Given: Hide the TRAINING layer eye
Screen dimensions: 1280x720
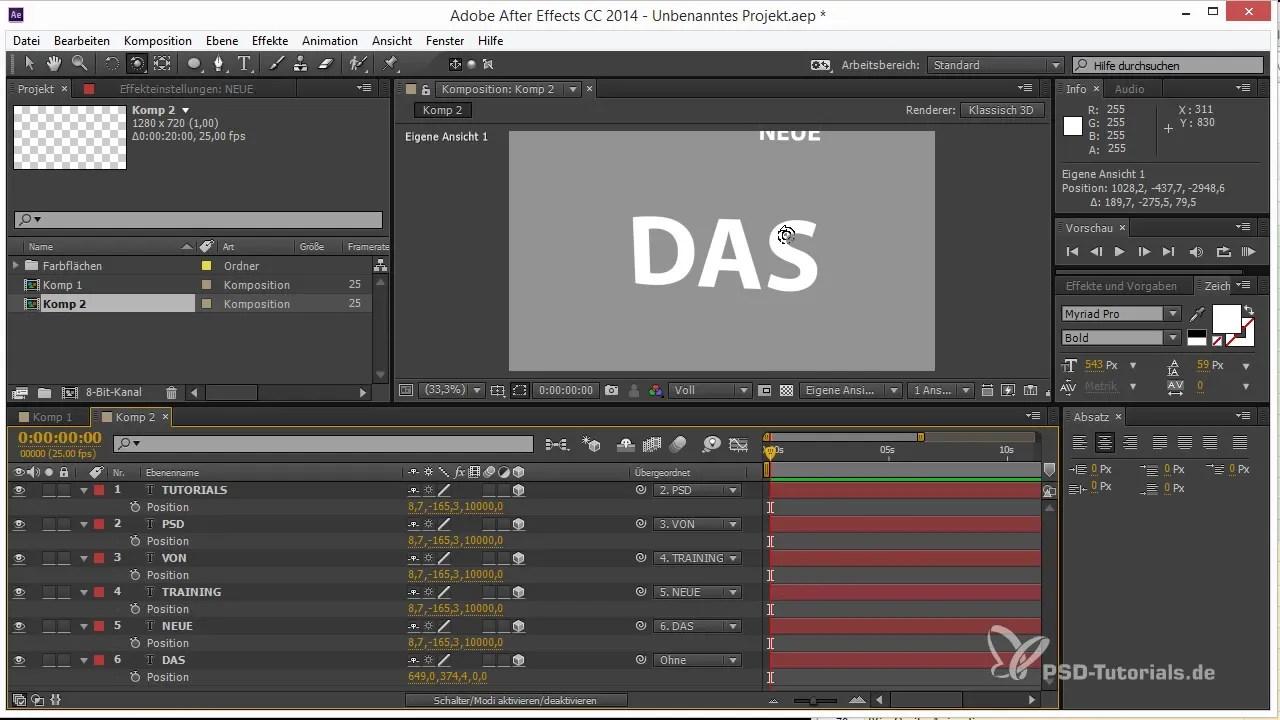Looking at the screenshot, I should (x=19, y=592).
